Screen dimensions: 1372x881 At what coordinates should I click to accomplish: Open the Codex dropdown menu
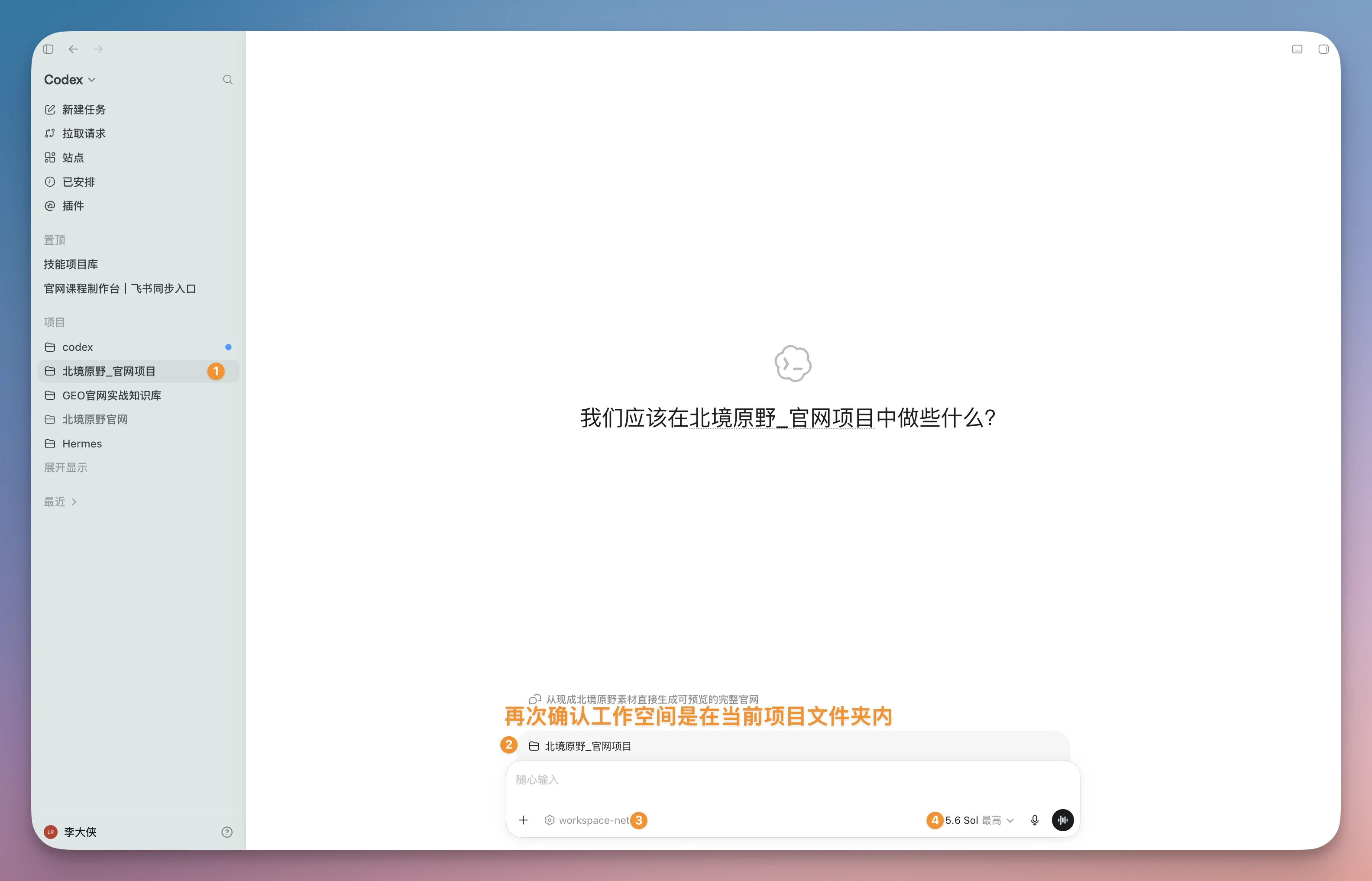click(x=70, y=80)
